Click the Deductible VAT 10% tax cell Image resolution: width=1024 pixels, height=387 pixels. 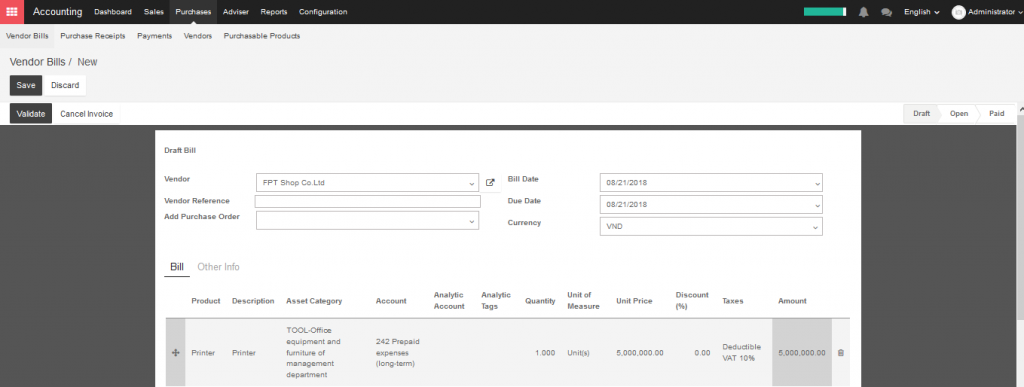coord(742,352)
